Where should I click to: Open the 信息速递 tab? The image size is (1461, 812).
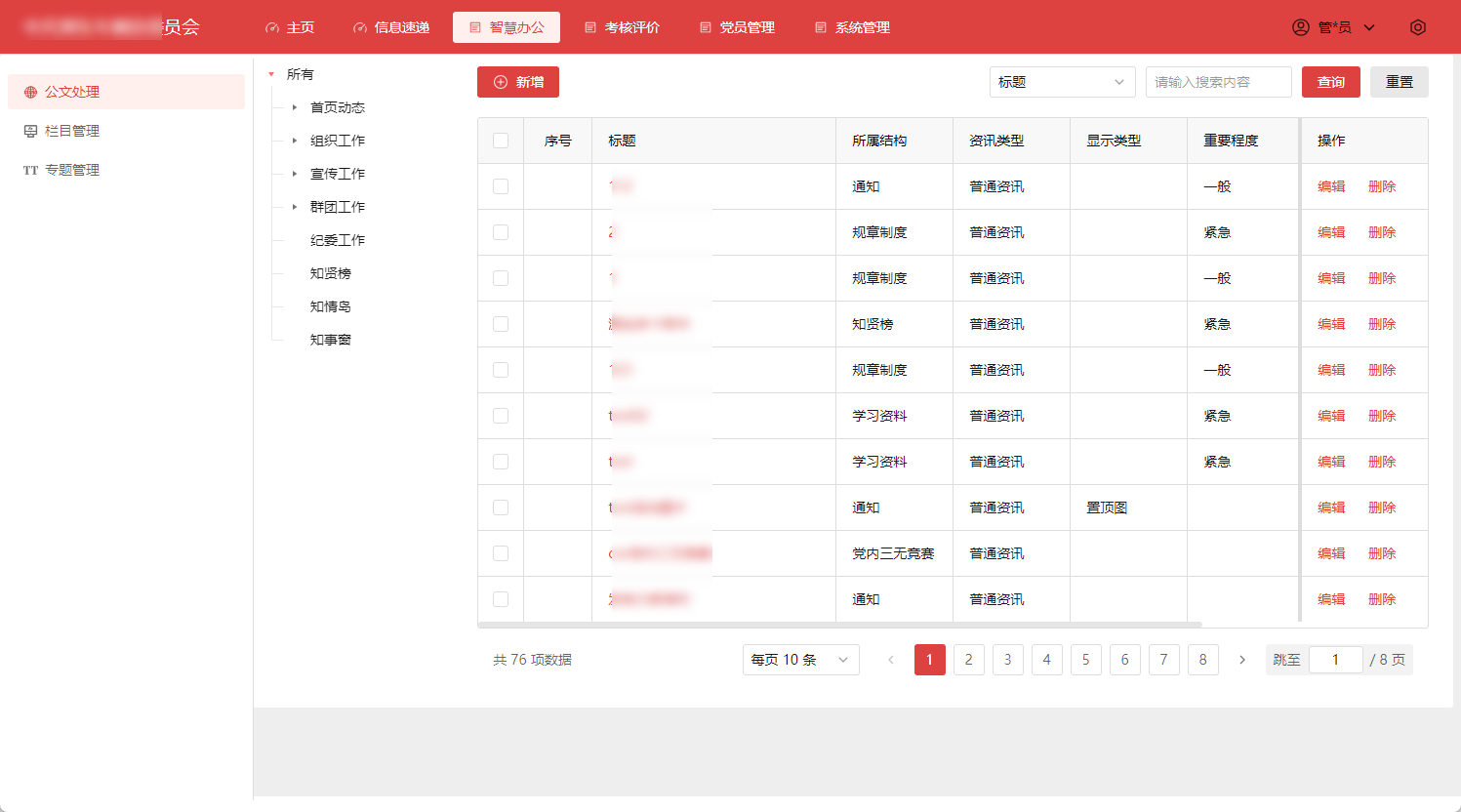pos(391,27)
